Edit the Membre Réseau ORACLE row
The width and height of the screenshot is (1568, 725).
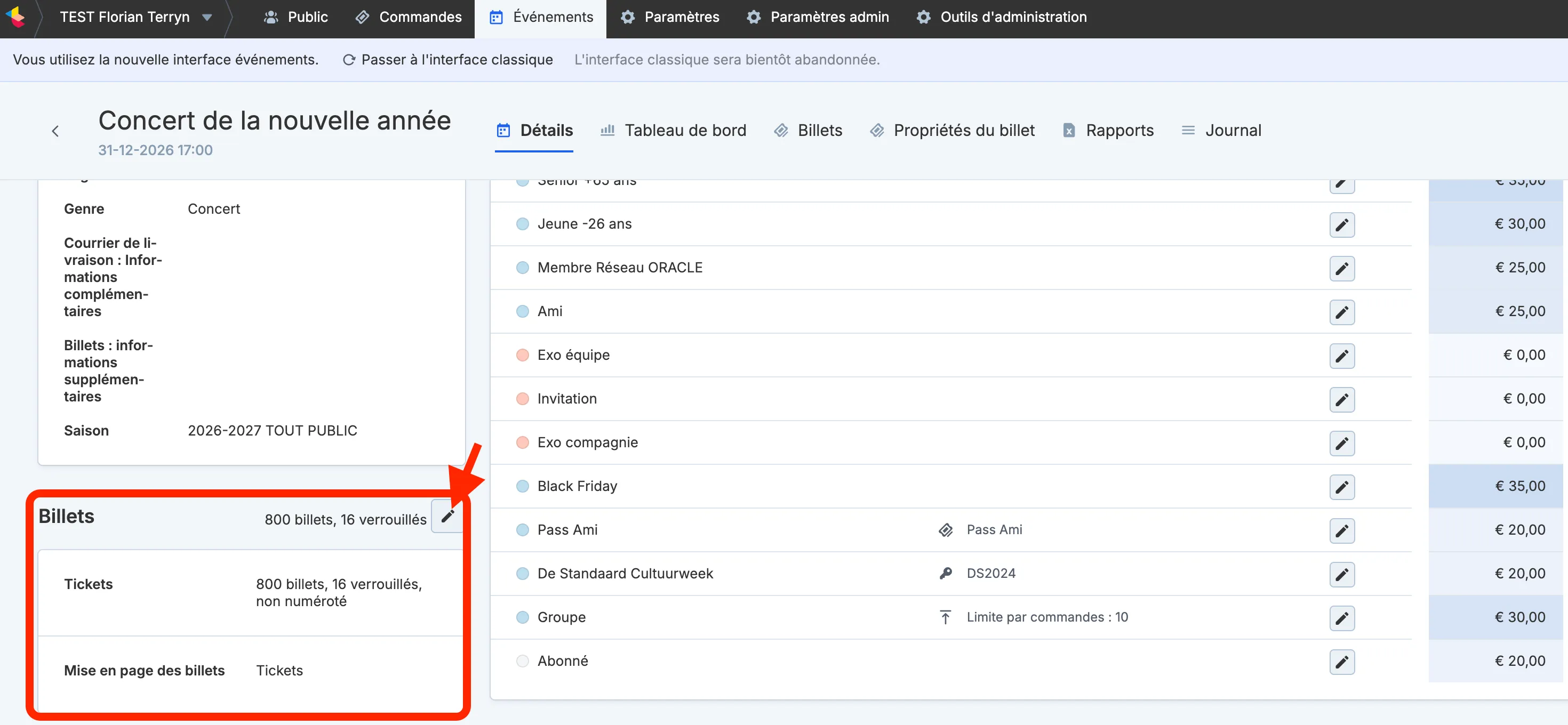coord(1341,268)
